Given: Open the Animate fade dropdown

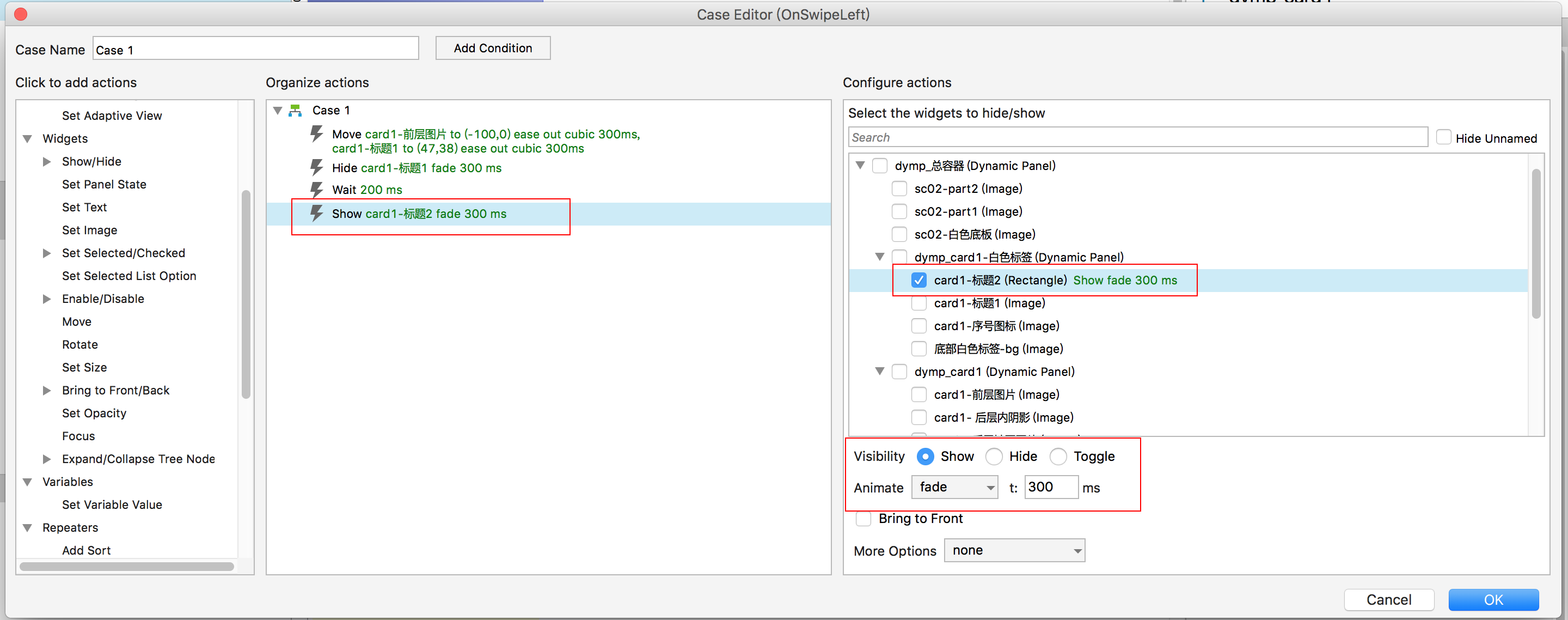Looking at the screenshot, I should (x=954, y=487).
